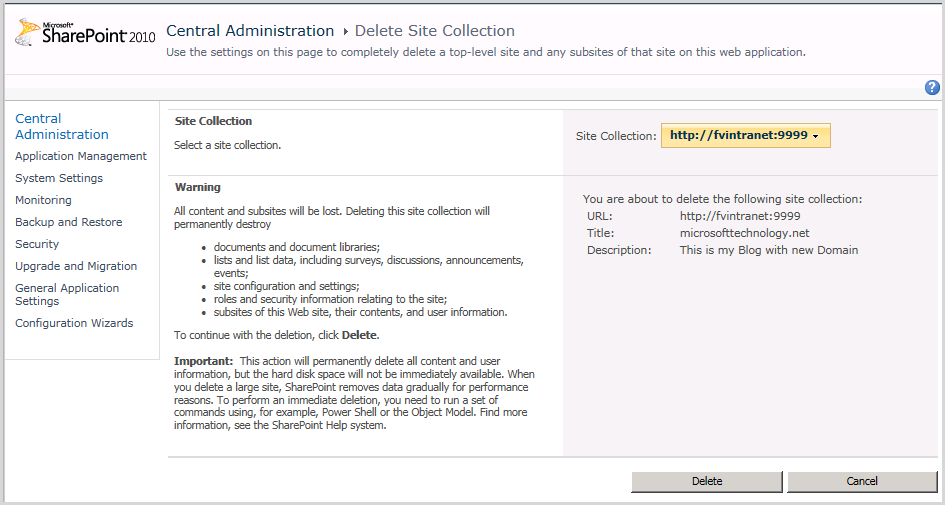Click the 'Select a site collection.' text
Viewport: 945px width, 505px height.
(x=227, y=145)
